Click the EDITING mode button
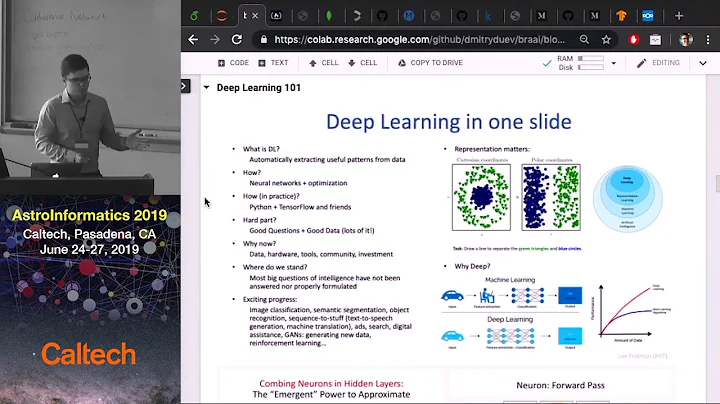This screenshot has height=404, width=720. [658, 63]
